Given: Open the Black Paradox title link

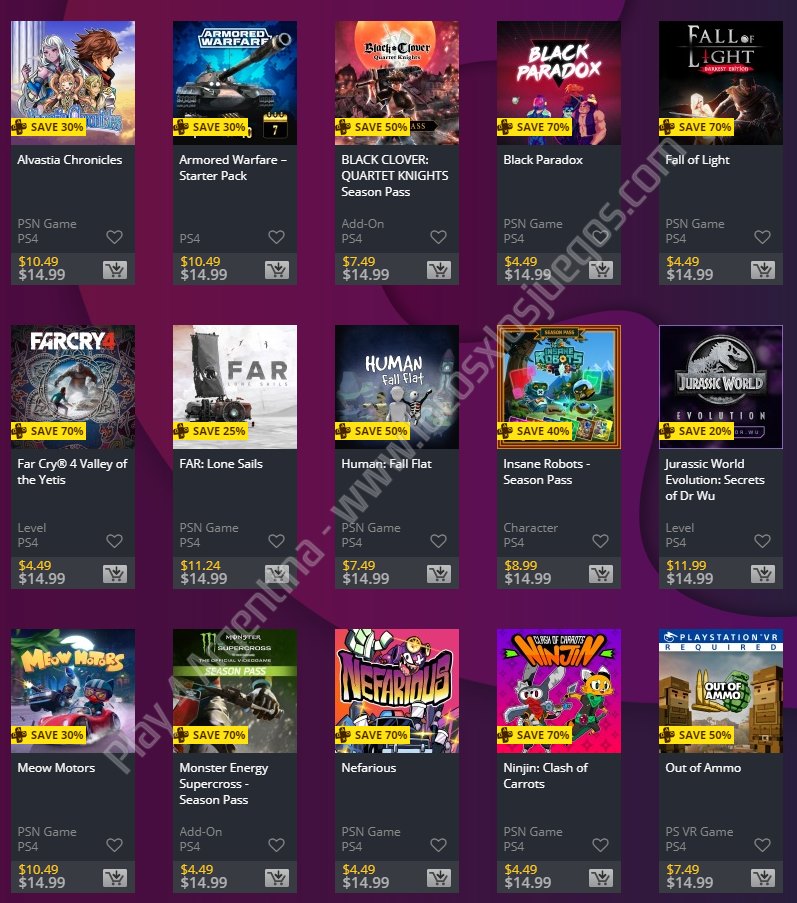Looking at the screenshot, I should [x=543, y=160].
